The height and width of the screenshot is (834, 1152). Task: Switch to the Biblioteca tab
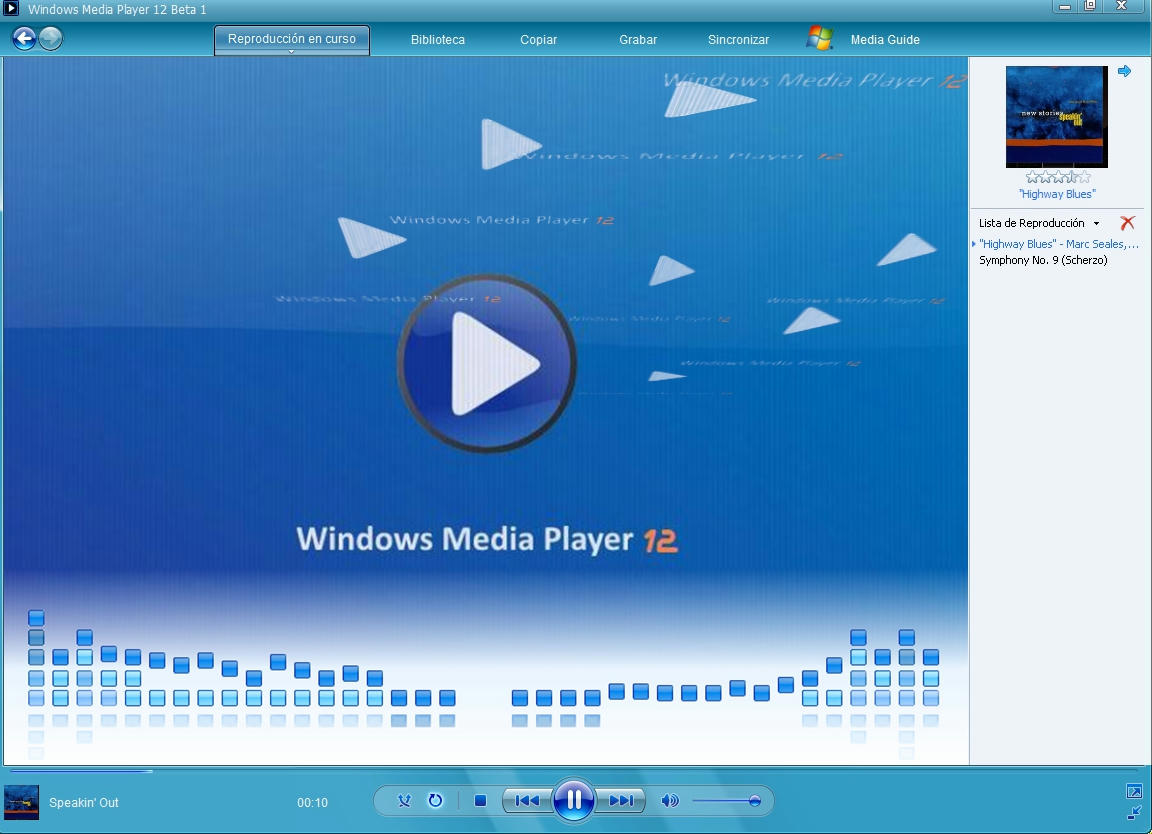(436, 40)
